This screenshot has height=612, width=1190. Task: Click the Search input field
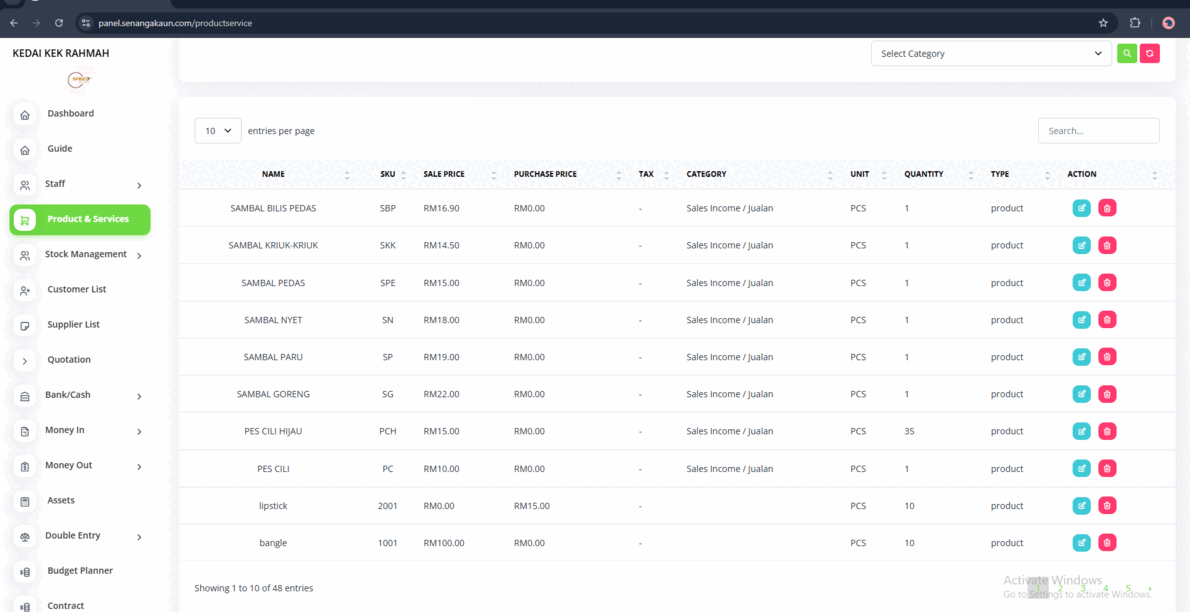coord(1098,130)
